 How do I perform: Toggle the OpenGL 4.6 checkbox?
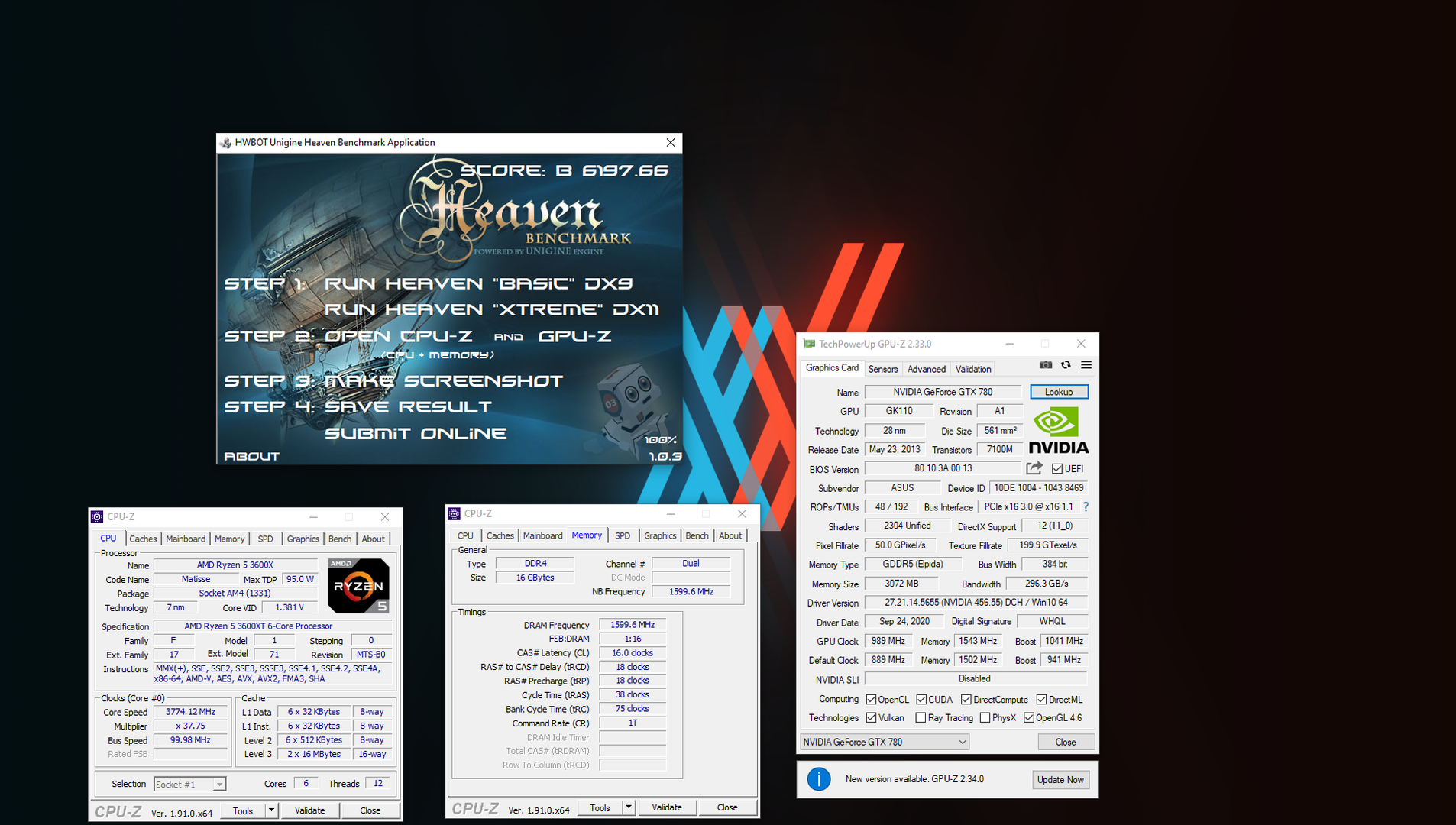click(1029, 718)
